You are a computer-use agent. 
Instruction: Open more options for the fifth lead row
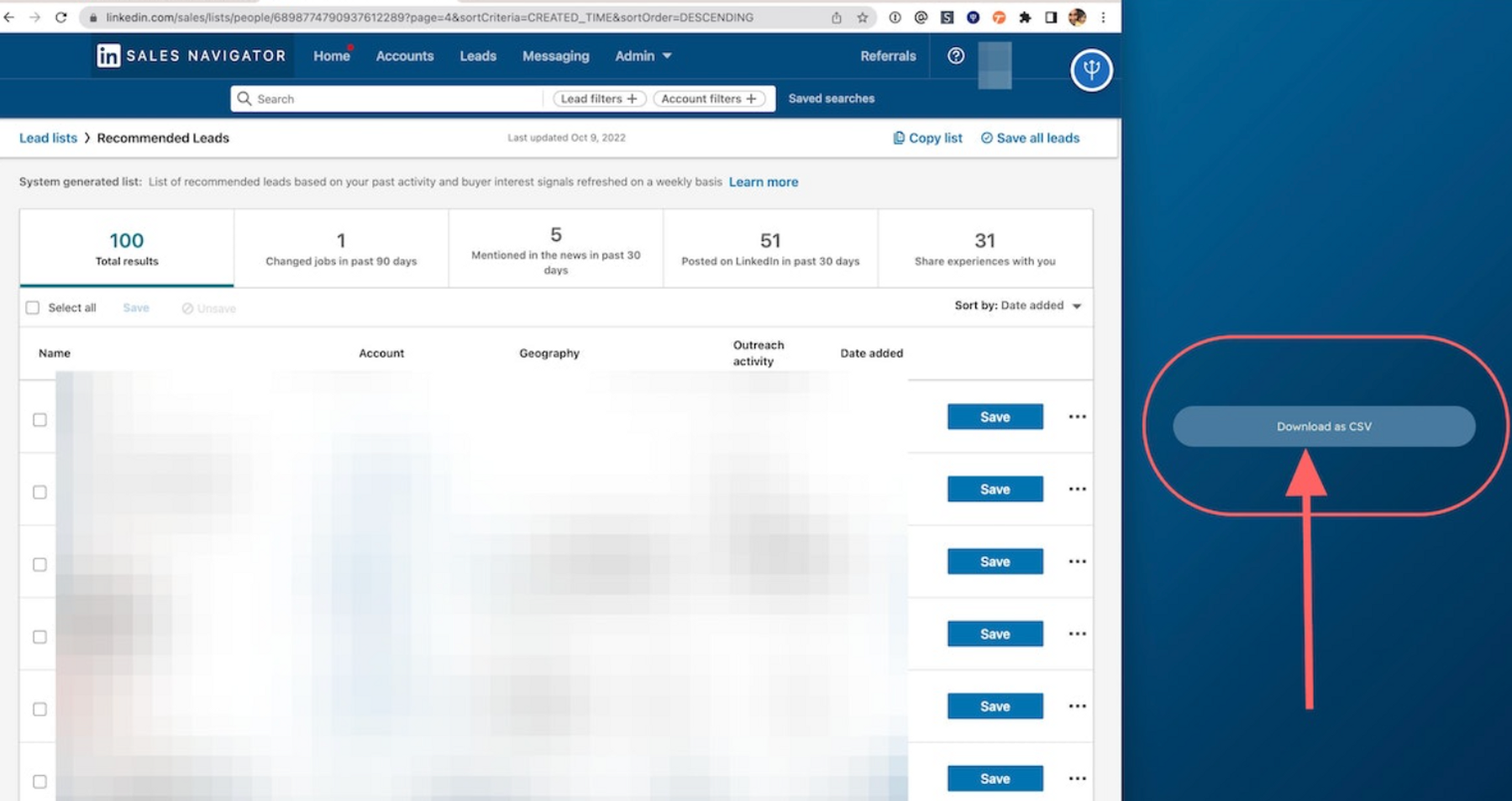pyautogui.click(x=1077, y=706)
